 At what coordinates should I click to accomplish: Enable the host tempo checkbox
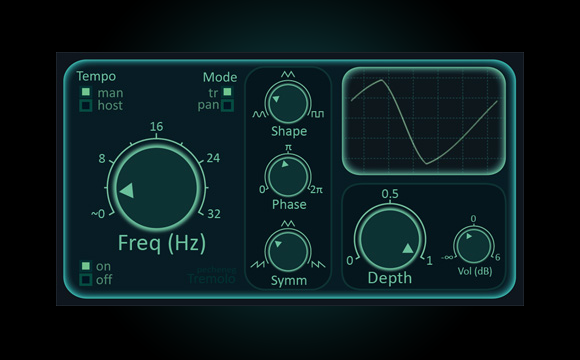point(86,105)
